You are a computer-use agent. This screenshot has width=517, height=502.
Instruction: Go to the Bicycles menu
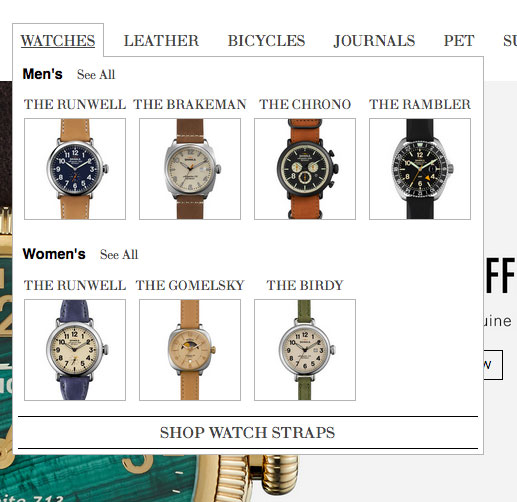[x=266, y=41]
